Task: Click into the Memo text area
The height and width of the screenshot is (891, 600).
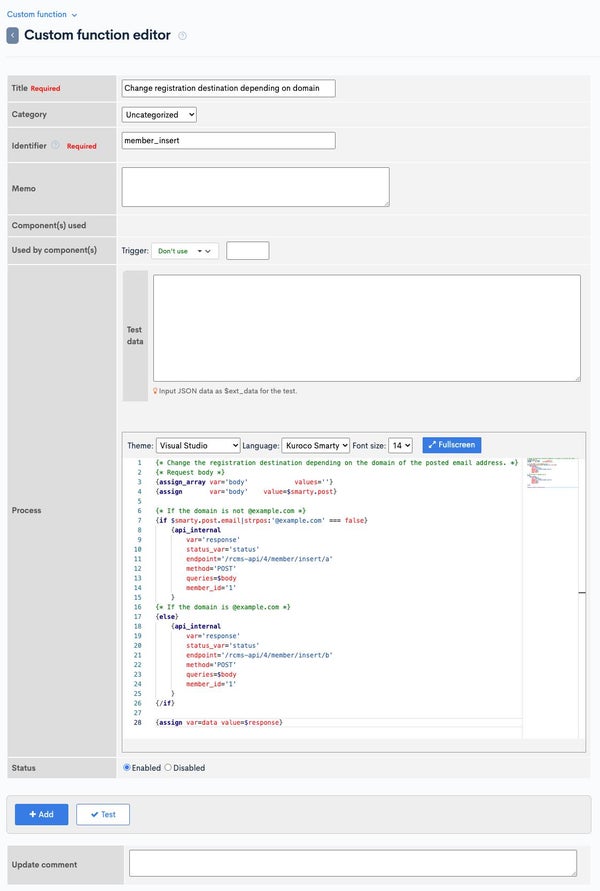Action: [256, 187]
